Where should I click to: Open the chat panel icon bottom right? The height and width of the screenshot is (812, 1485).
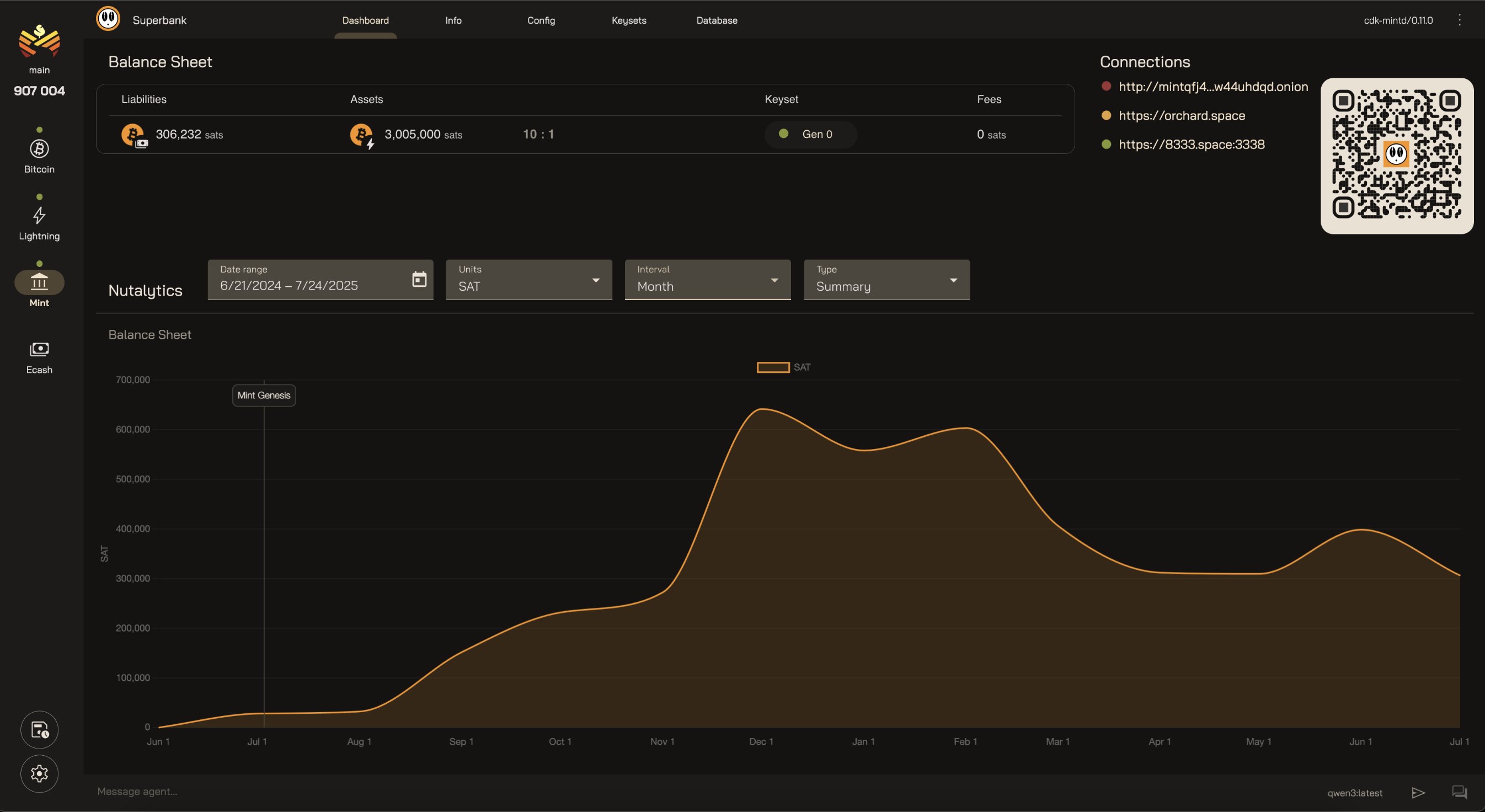1459,792
